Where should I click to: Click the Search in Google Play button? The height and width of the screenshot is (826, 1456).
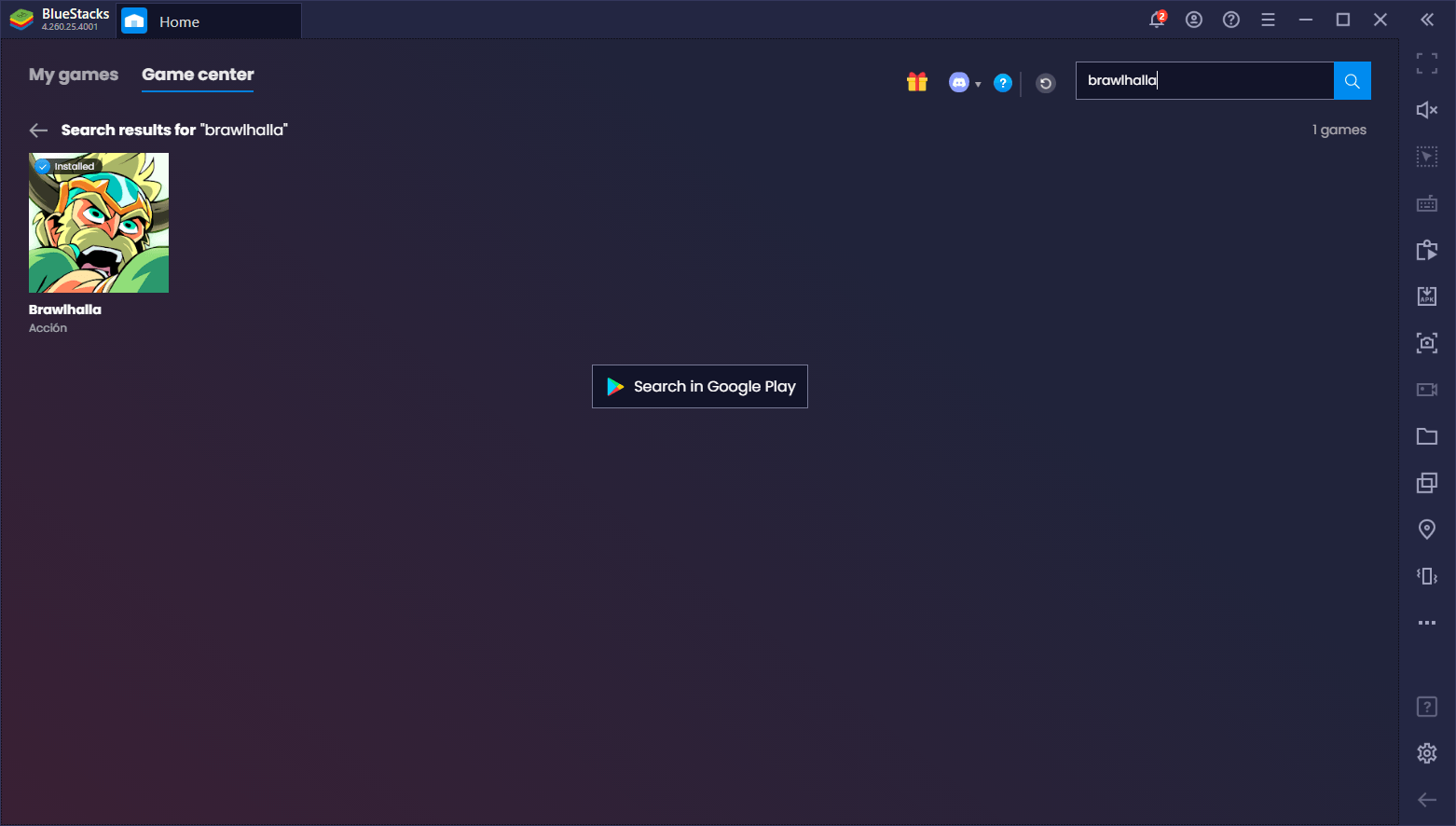[700, 386]
